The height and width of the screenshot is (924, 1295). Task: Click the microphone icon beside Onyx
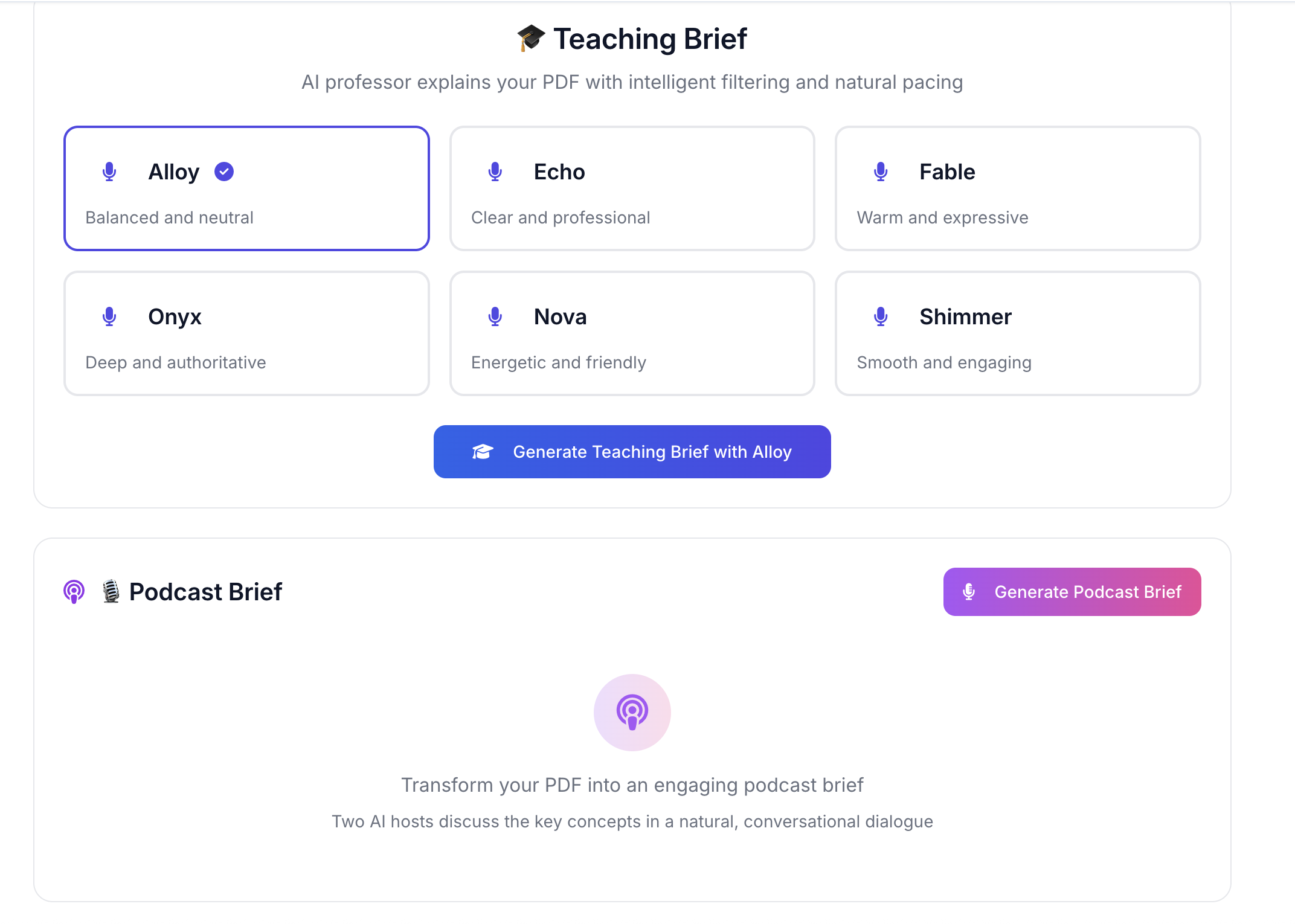tap(109, 317)
